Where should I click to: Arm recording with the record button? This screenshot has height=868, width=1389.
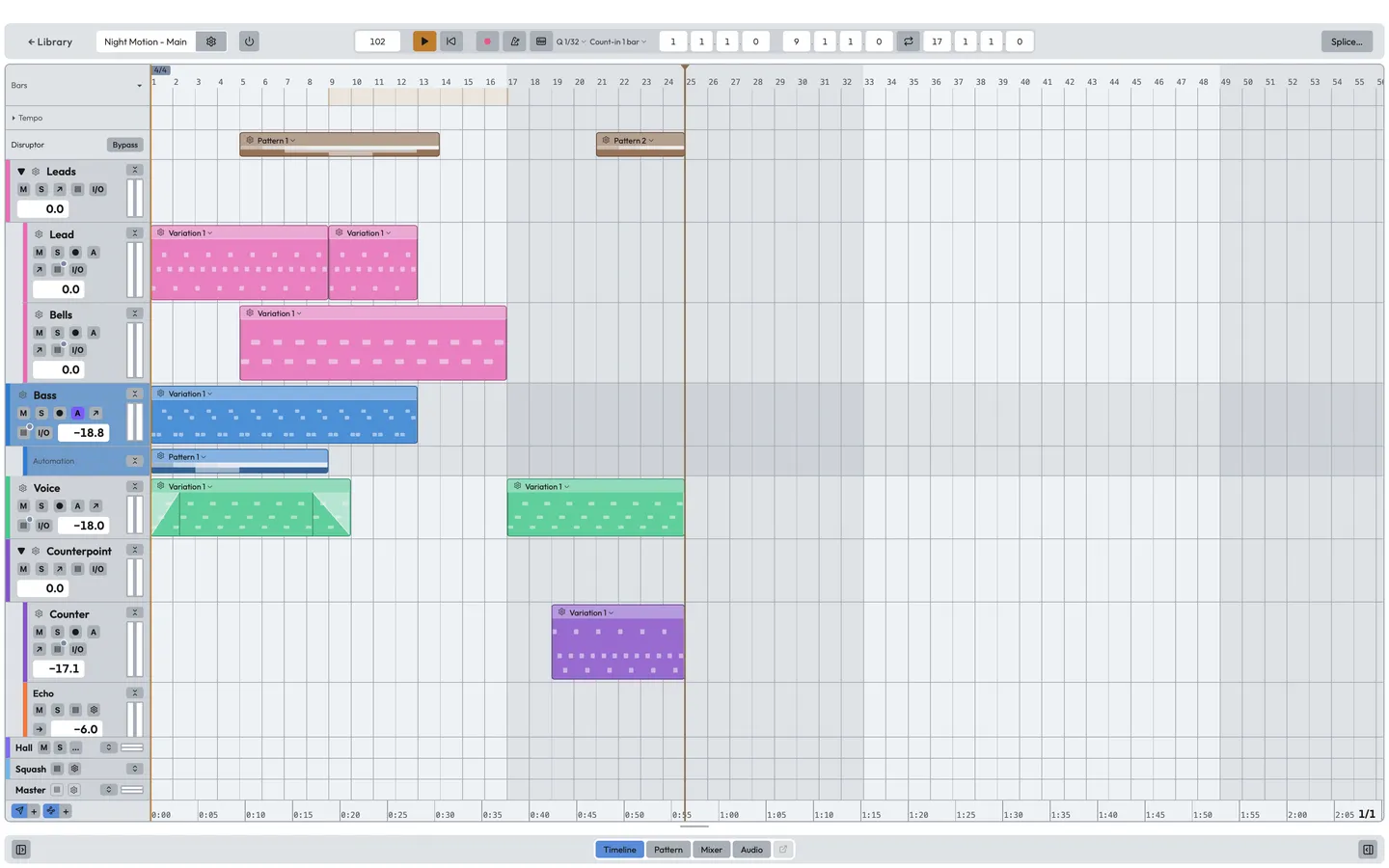[487, 41]
